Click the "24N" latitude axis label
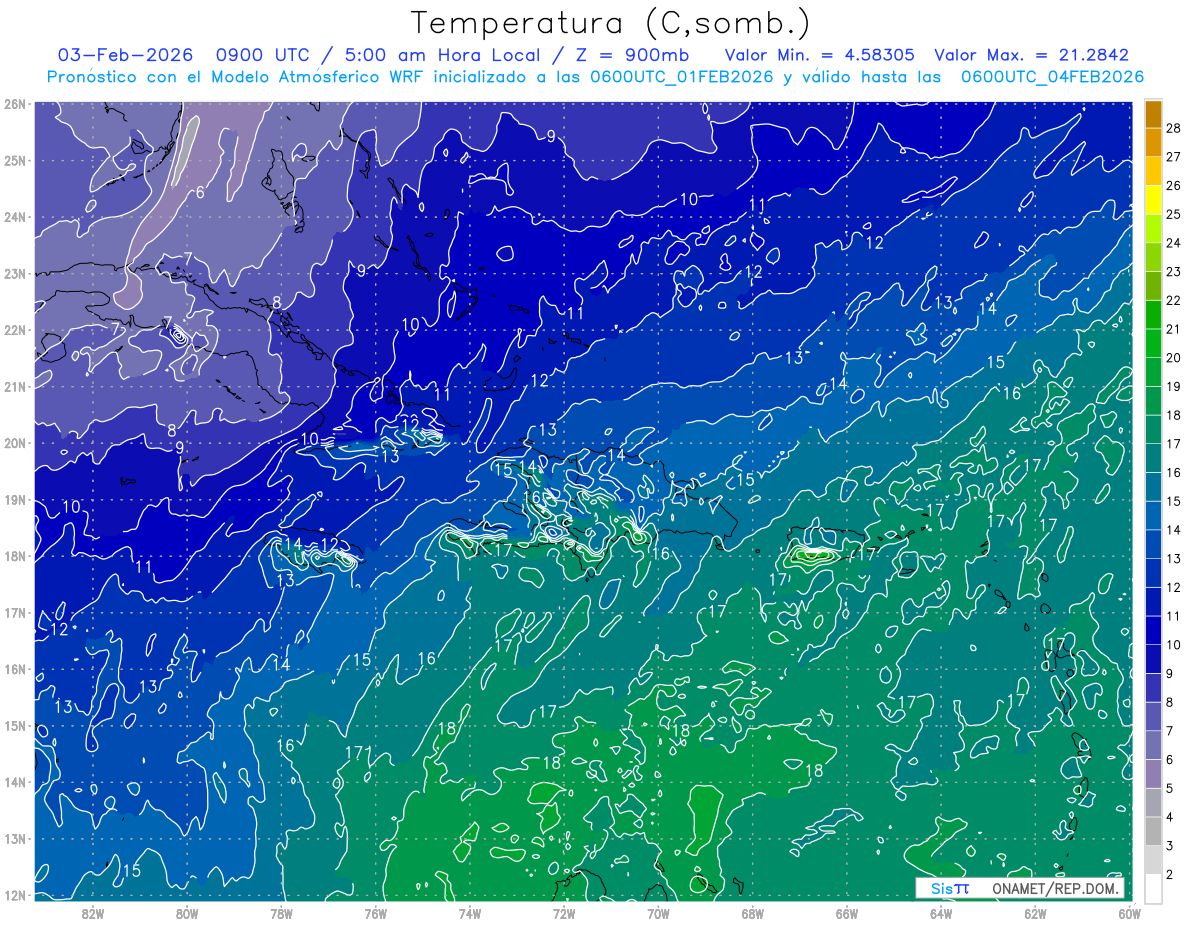The width and height of the screenshot is (1200, 927). pos(15,217)
